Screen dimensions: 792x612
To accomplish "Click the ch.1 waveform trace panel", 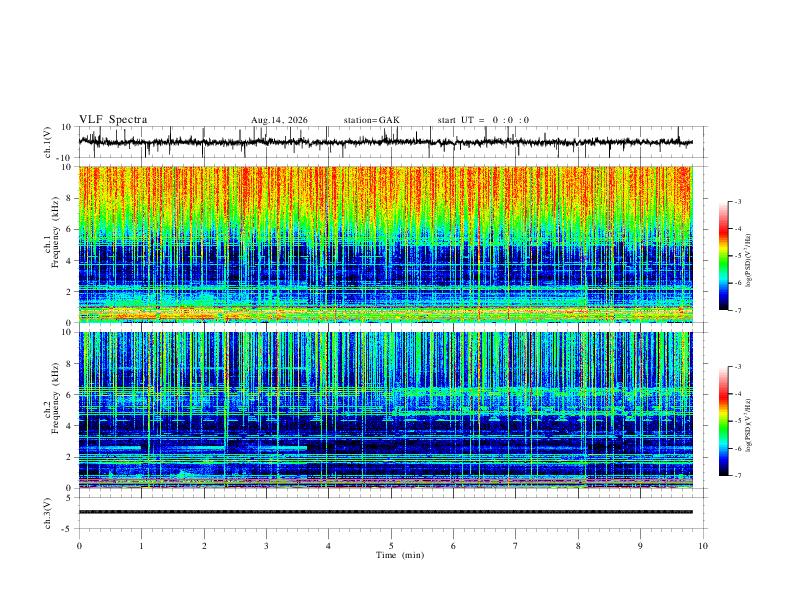I will pos(386,142).
